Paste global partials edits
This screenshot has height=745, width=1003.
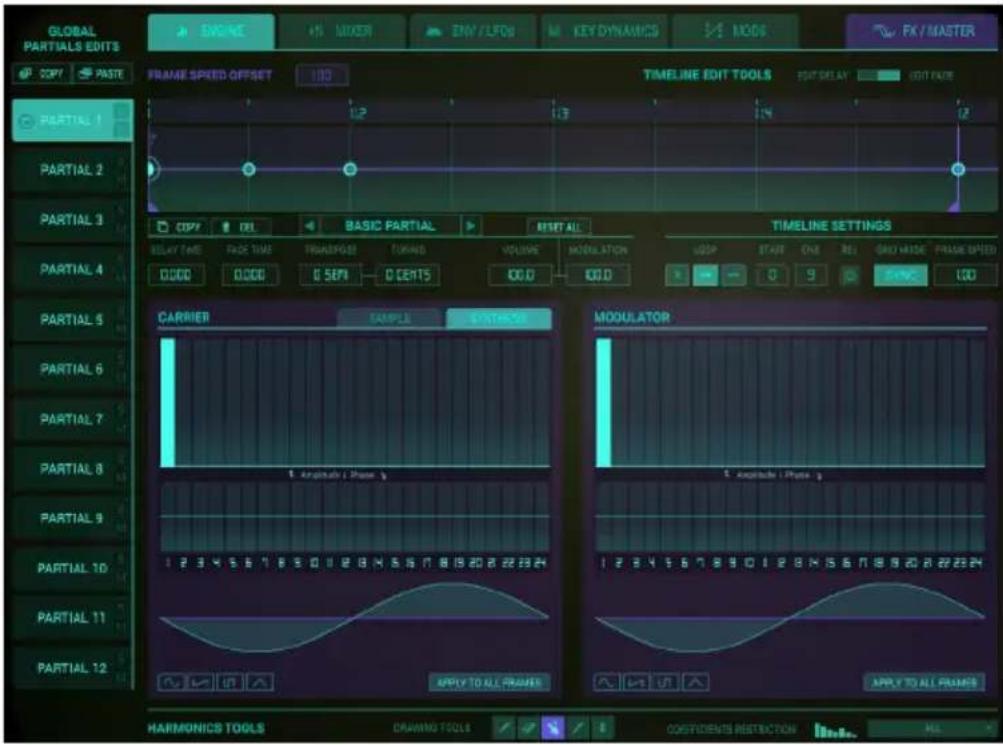[102, 74]
